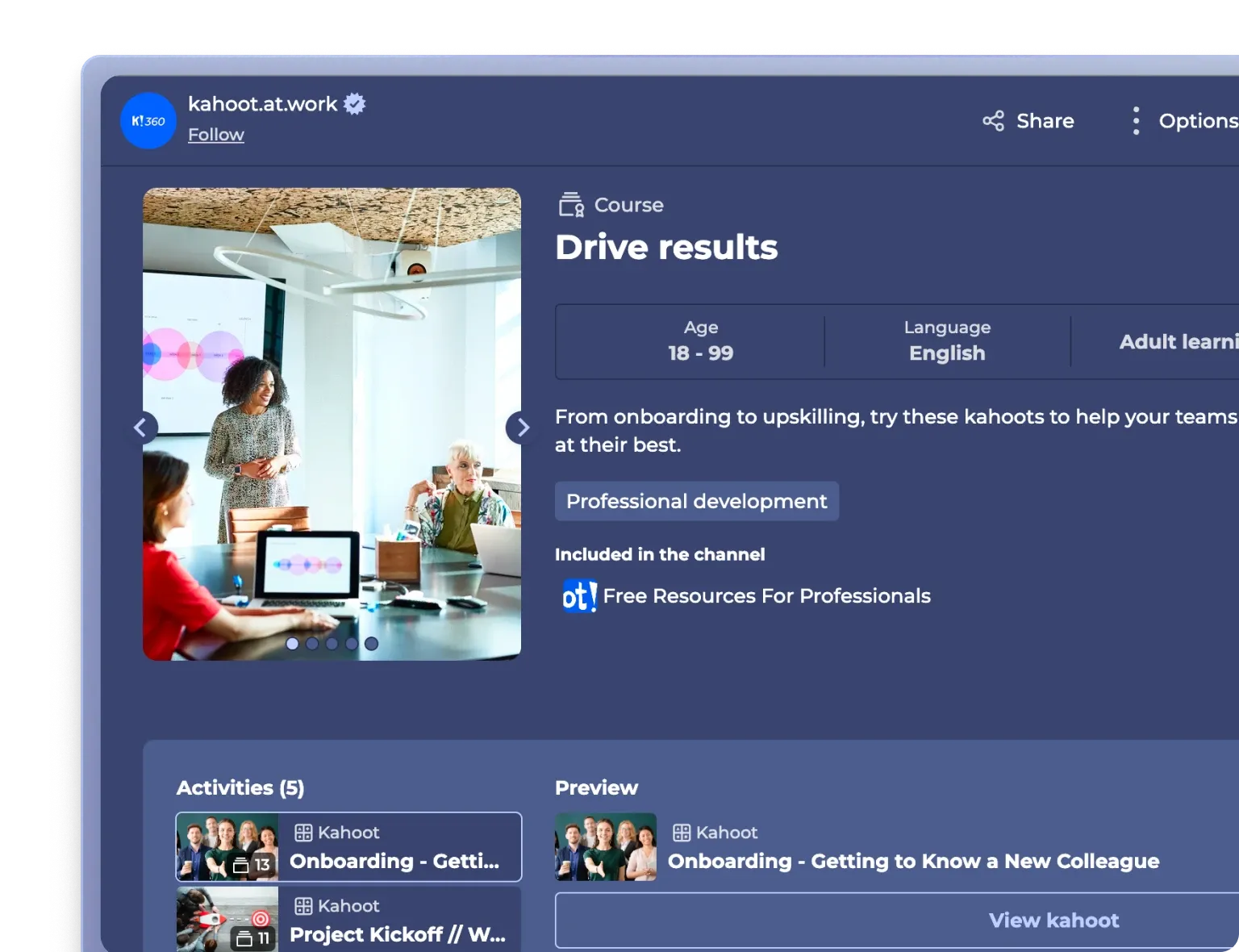Select the second carousel dot

312,644
